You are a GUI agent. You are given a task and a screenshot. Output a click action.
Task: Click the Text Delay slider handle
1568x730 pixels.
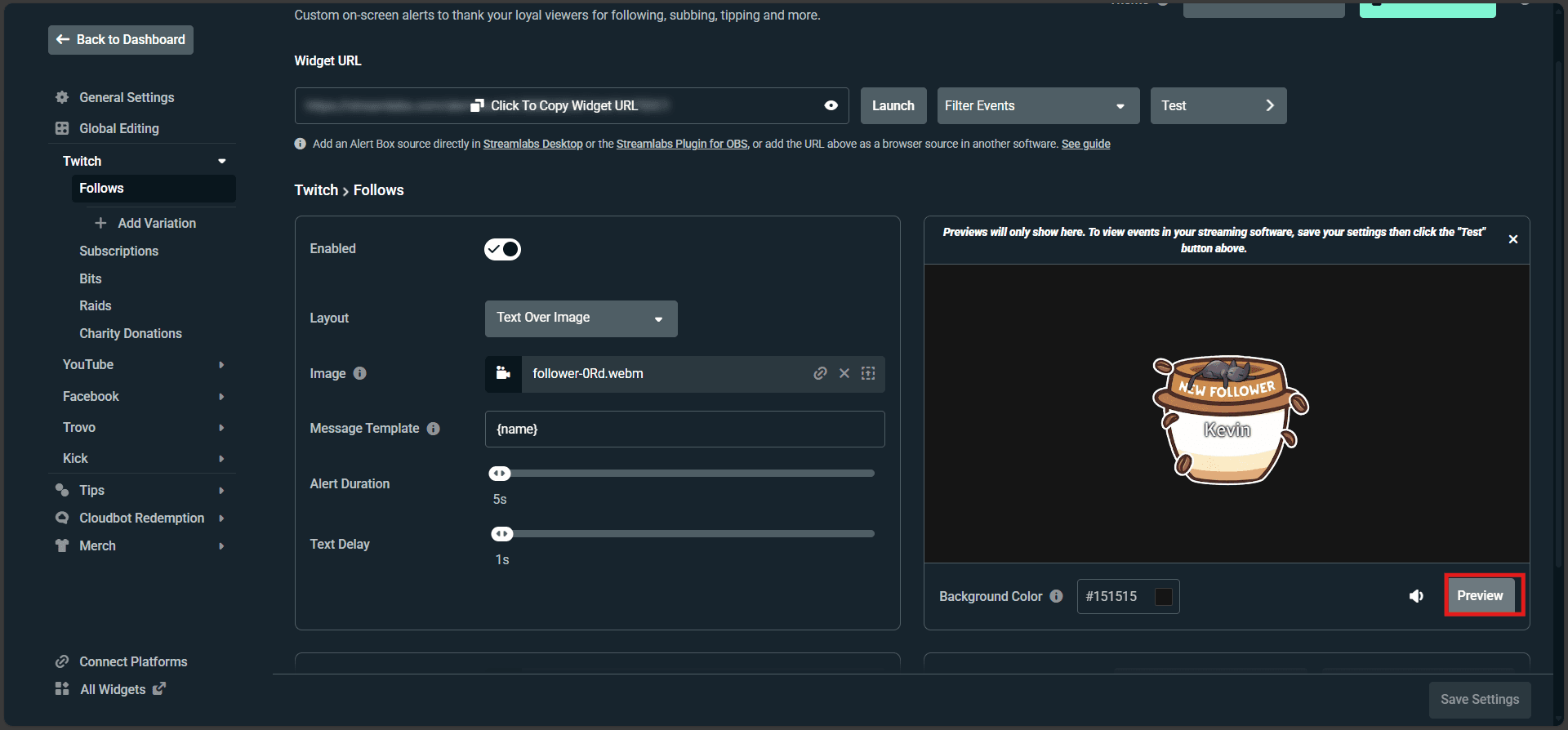[502, 534]
